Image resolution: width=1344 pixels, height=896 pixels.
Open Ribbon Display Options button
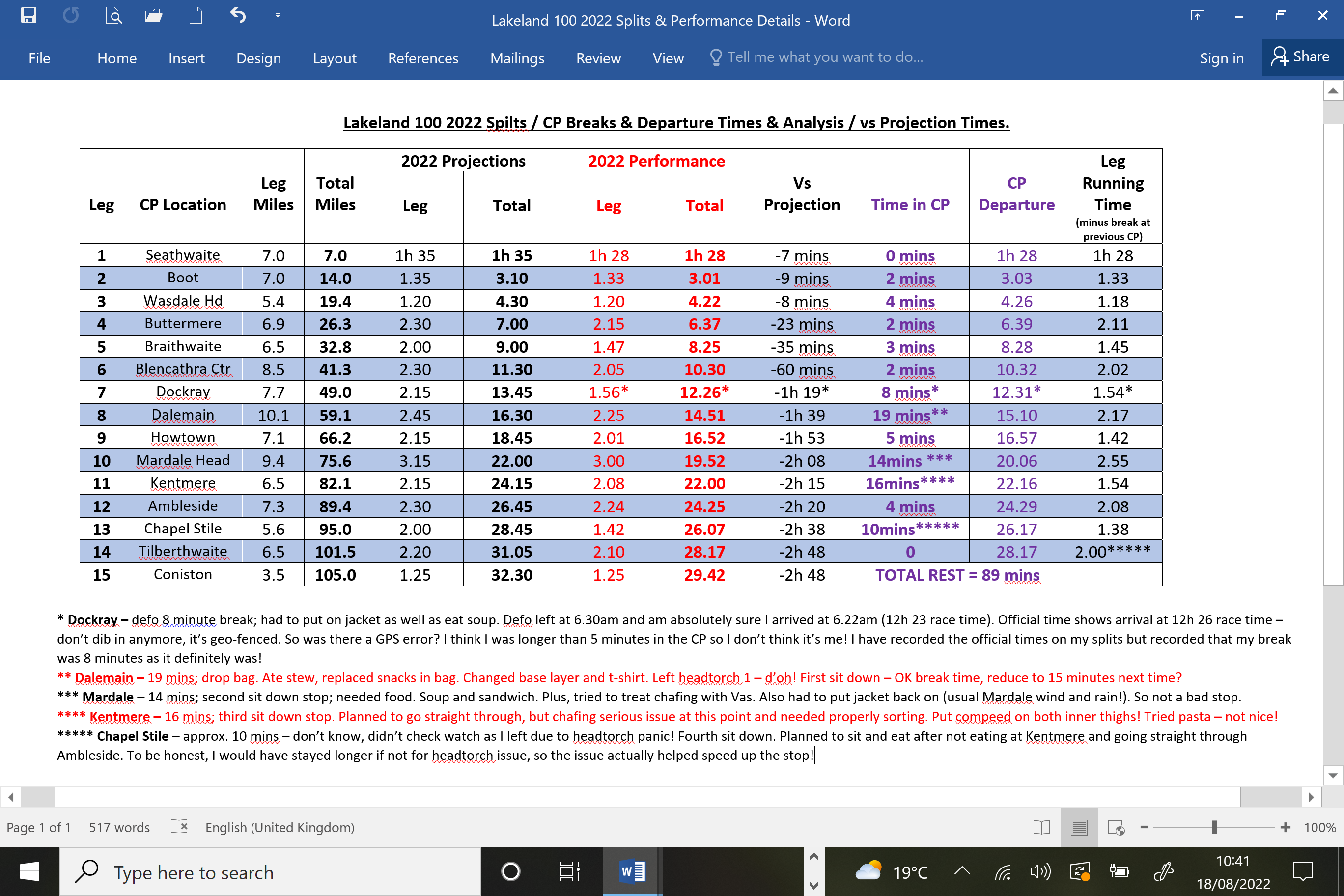[1197, 15]
